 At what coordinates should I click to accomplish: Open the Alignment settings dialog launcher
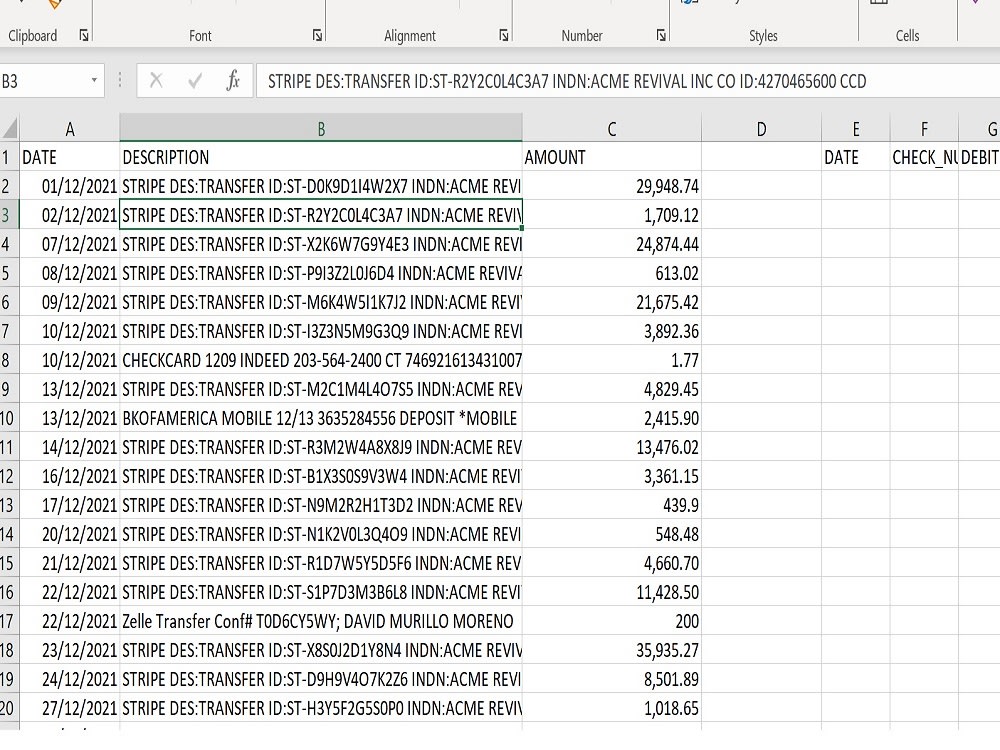503,35
